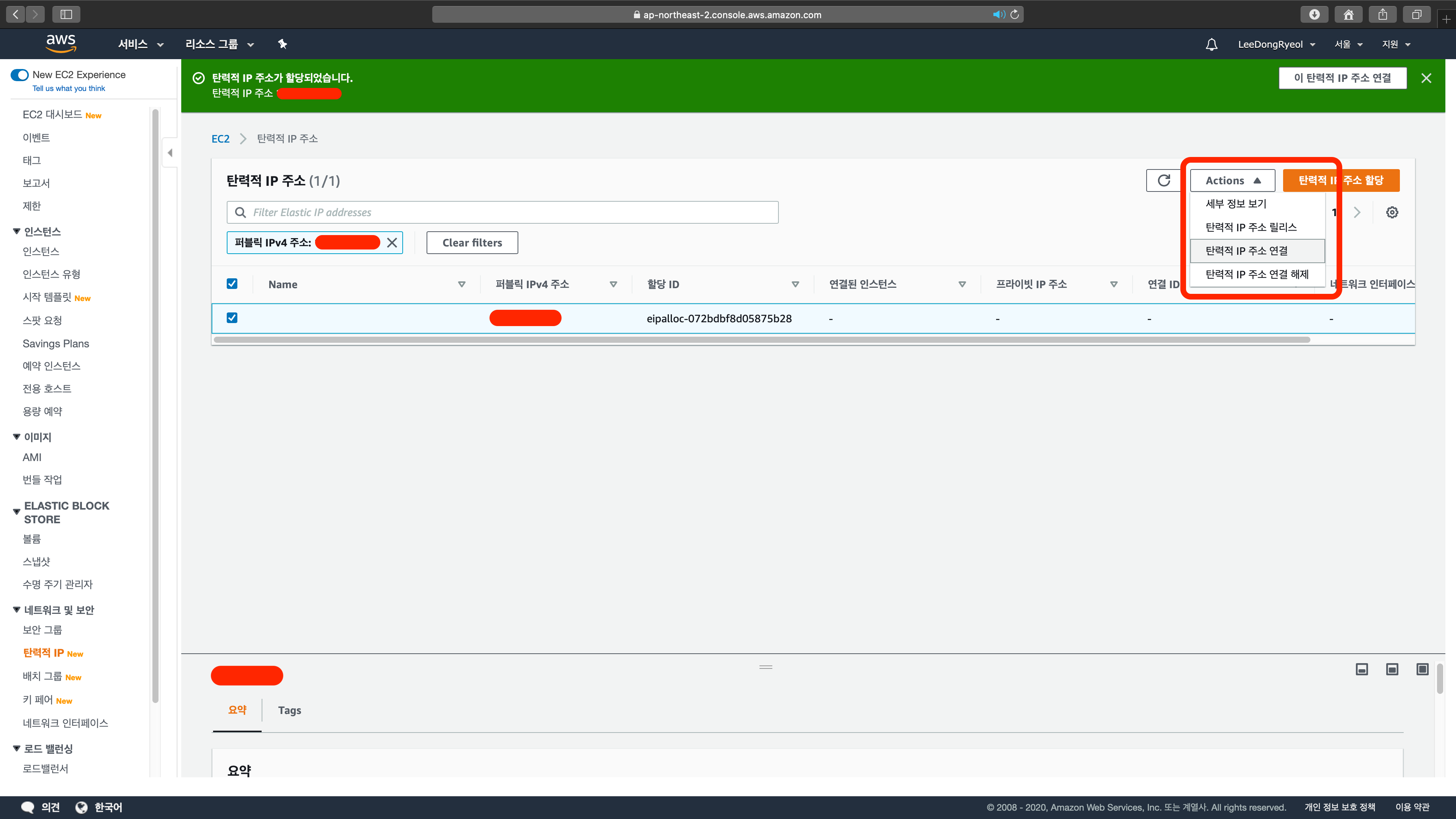Remove the public IPv4 address filter chip
Viewport: 1456px width, 819px height.
pos(392,243)
